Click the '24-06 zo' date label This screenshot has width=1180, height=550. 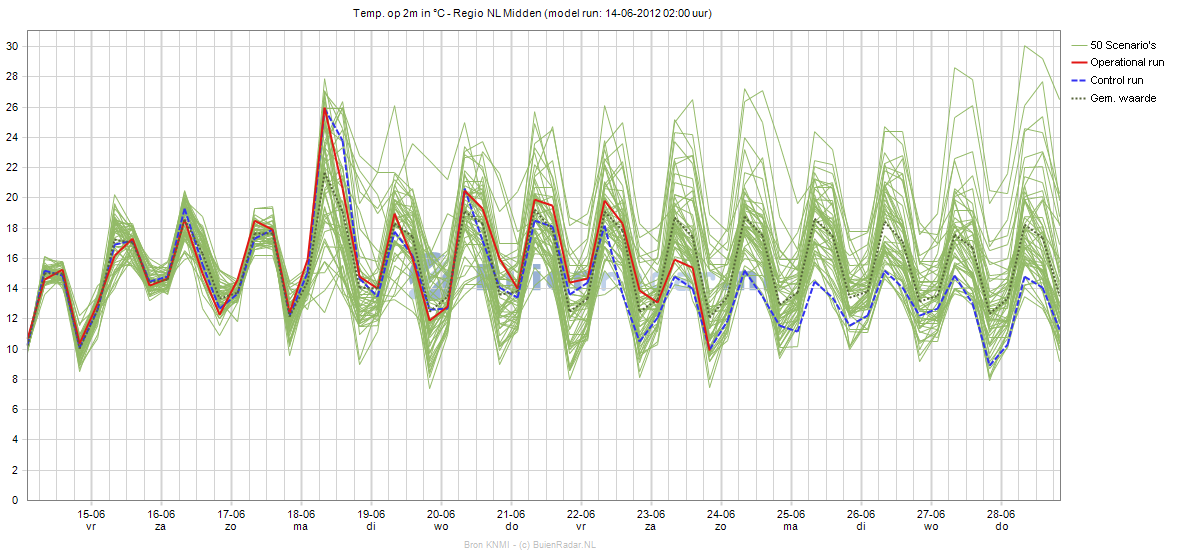pyautogui.click(x=721, y=521)
